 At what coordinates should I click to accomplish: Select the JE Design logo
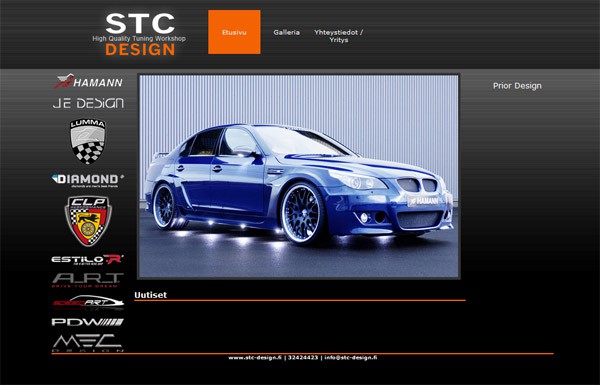(x=88, y=103)
